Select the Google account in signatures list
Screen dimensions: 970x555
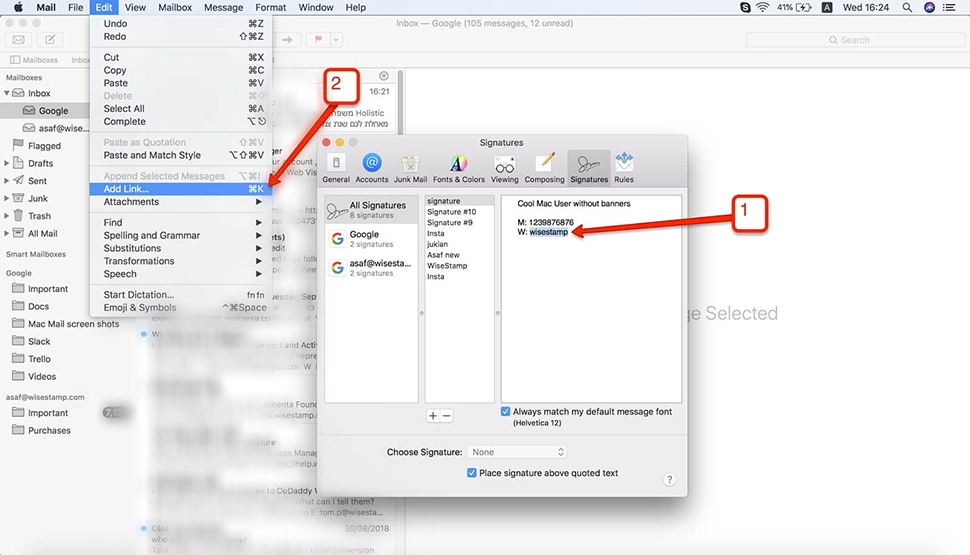(x=371, y=239)
